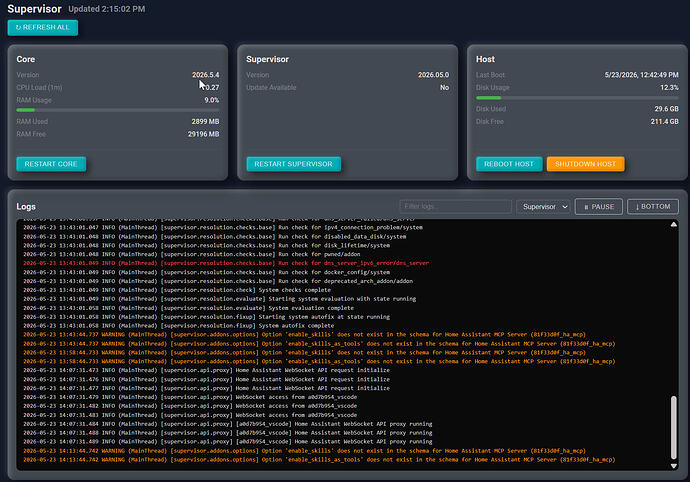The height and width of the screenshot is (482, 690).
Task: Click the Last Boot timestamp value
Action: point(642,75)
